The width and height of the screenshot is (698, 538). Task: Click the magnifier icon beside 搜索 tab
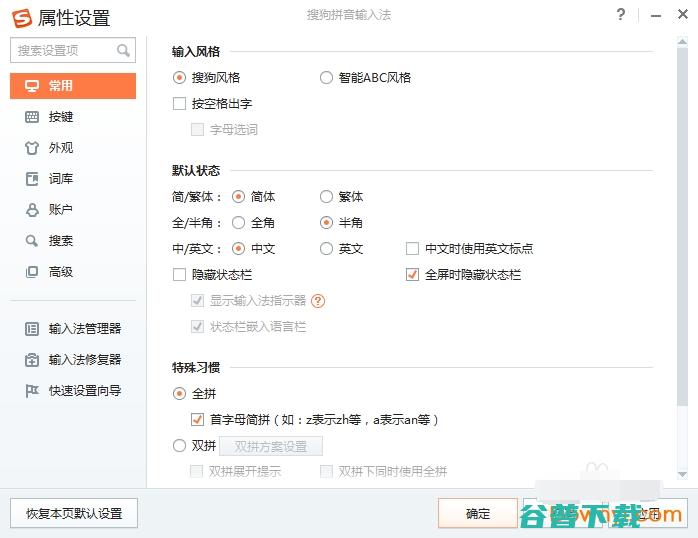32,241
